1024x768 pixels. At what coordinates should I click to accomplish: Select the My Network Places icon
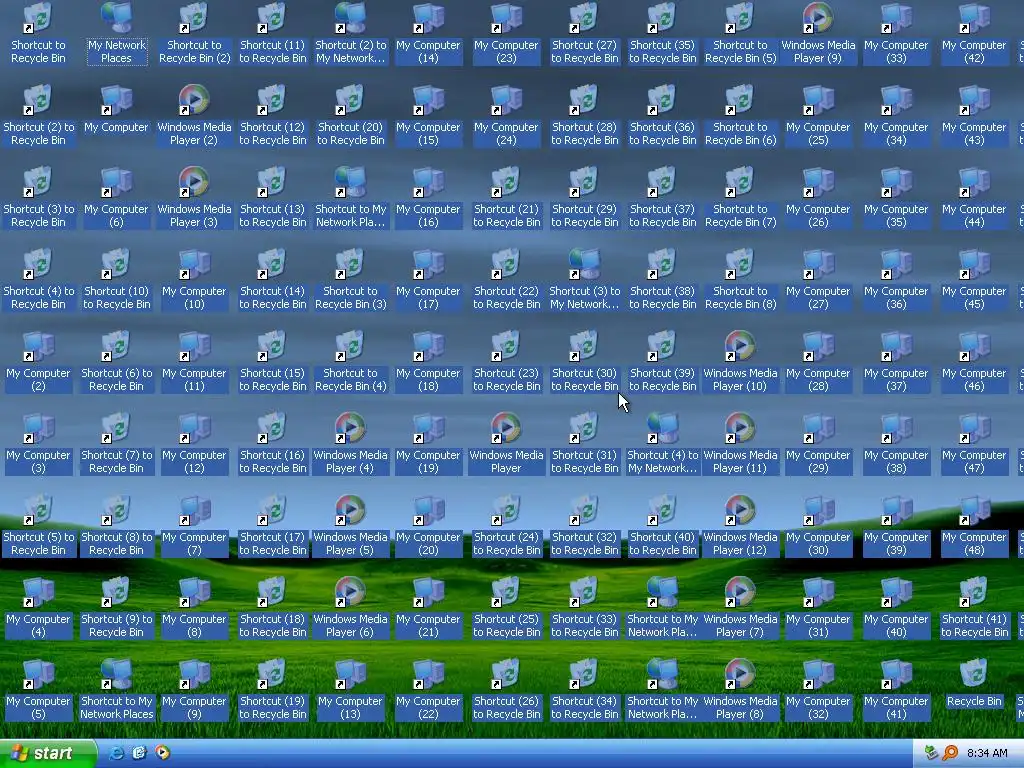(116, 34)
